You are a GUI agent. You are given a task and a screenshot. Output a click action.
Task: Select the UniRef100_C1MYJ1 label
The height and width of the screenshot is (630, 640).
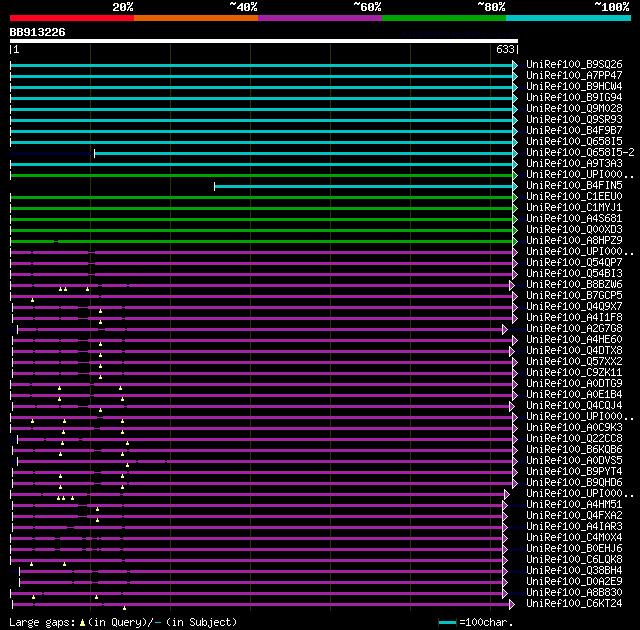pos(574,208)
